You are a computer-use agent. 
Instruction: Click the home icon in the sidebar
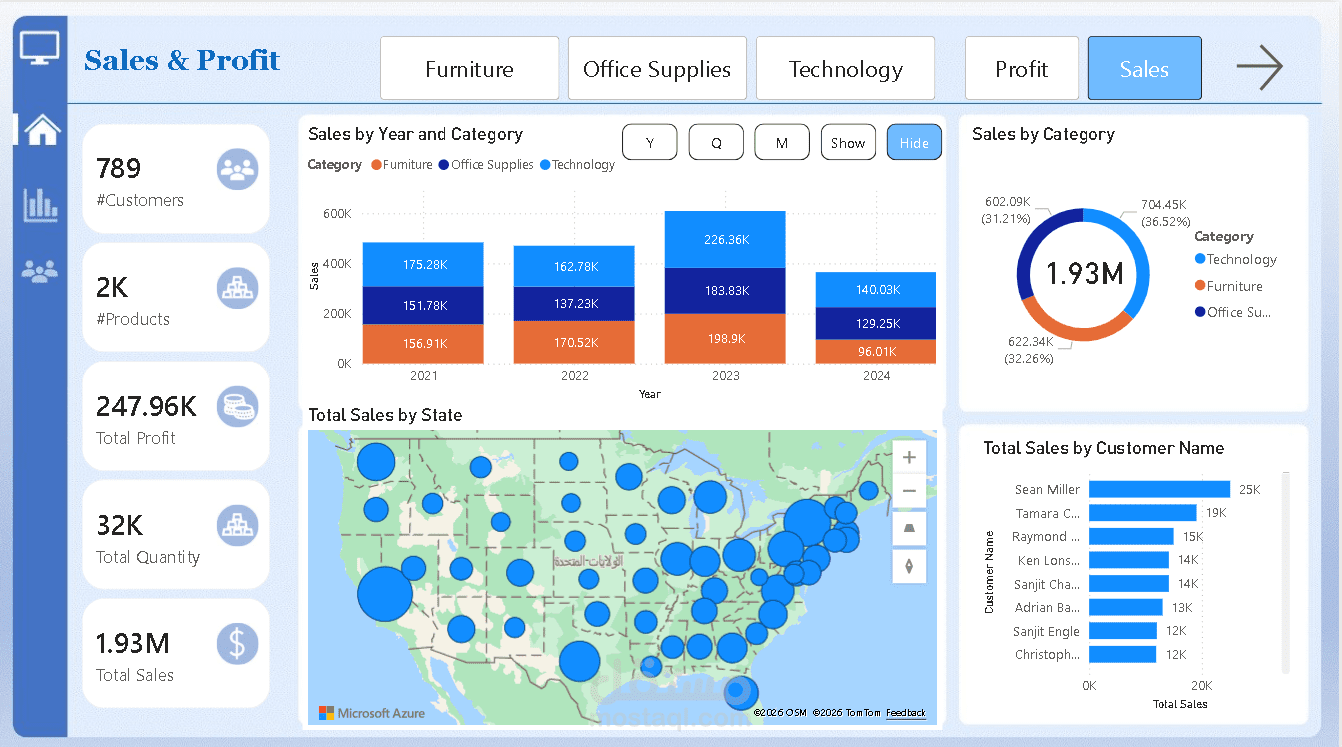tap(42, 128)
